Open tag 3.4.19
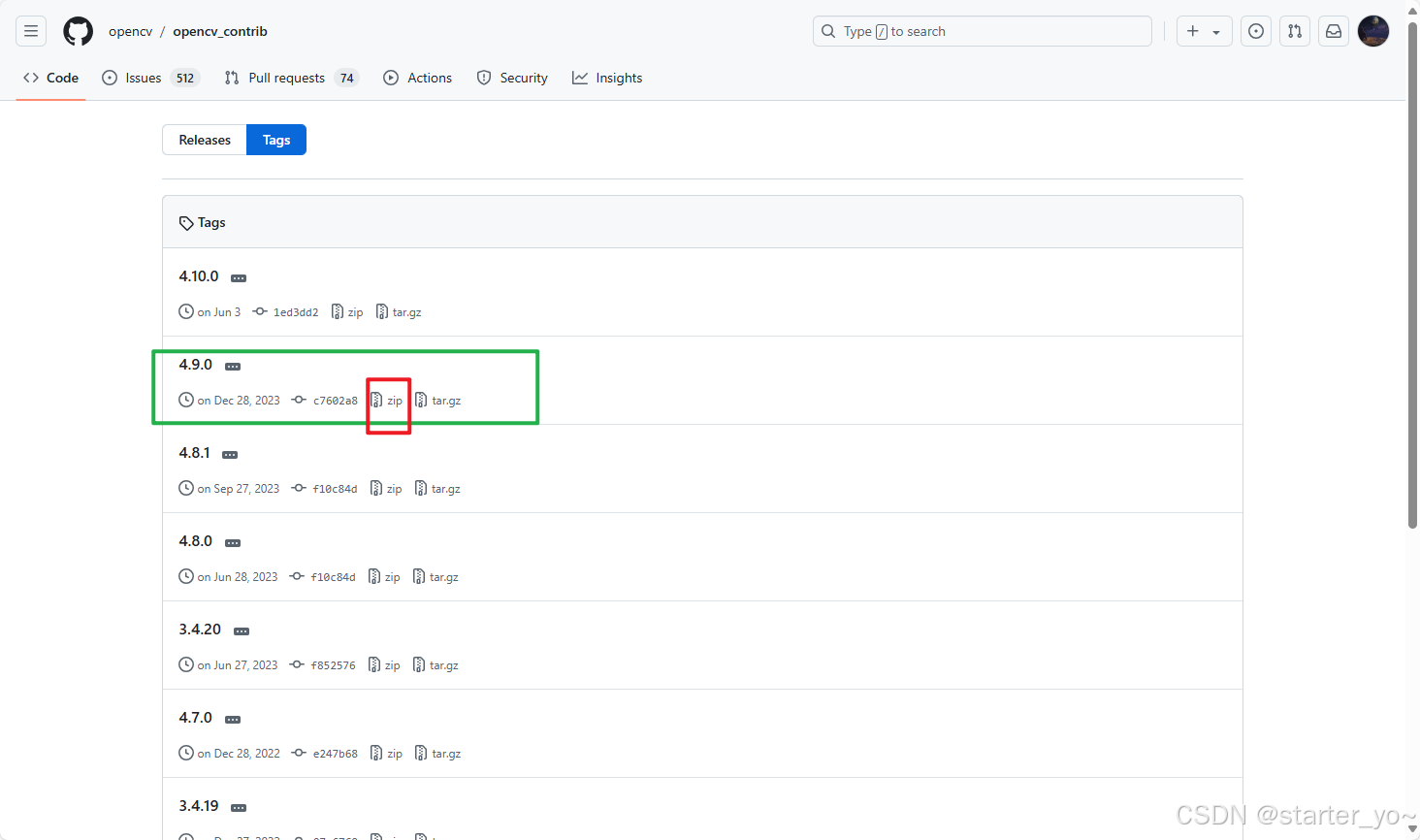This screenshot has height=840, width=1420. (x=199, y=806)
